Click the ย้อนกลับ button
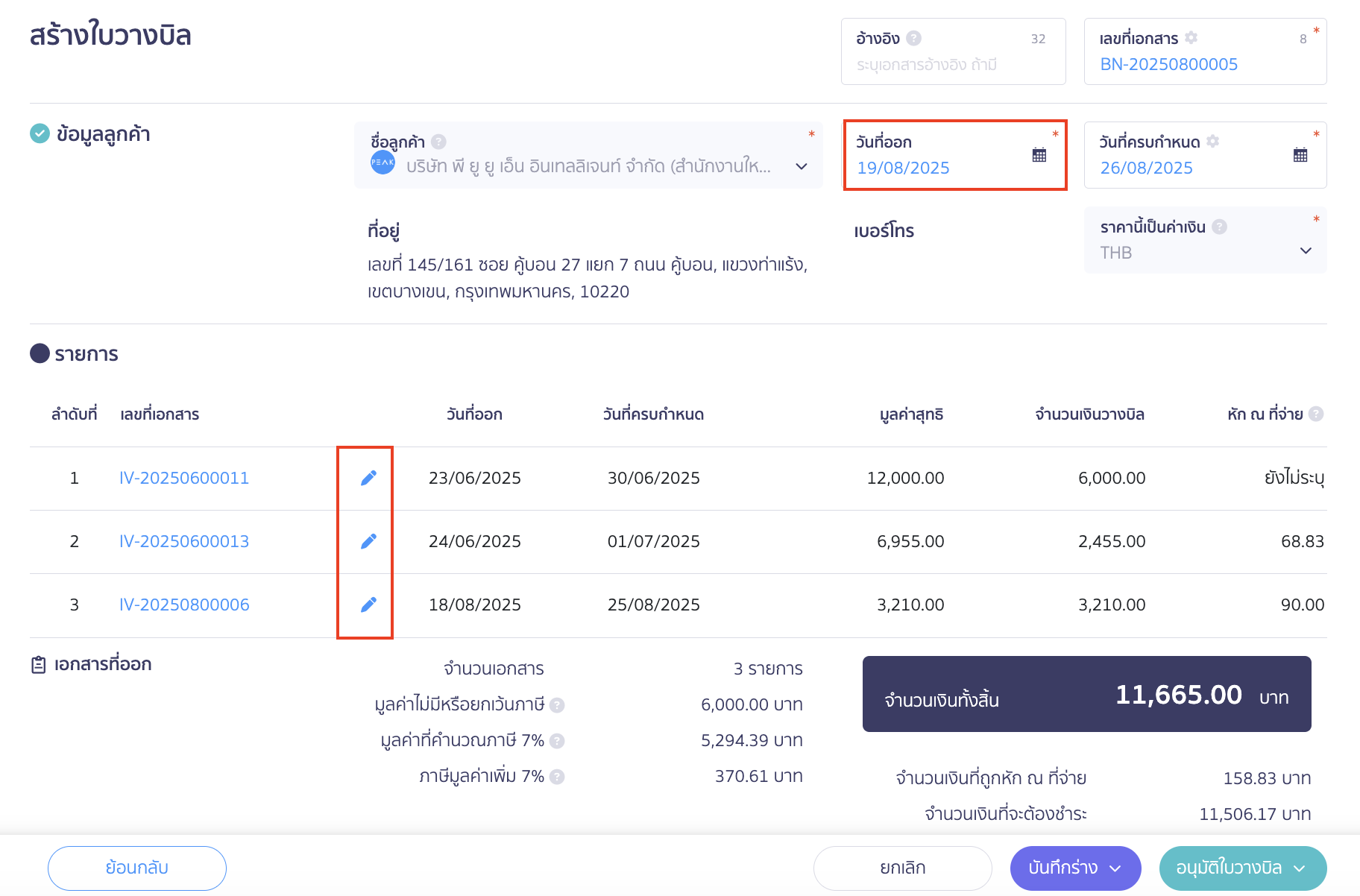1360x896 pixels. point(136,868)
